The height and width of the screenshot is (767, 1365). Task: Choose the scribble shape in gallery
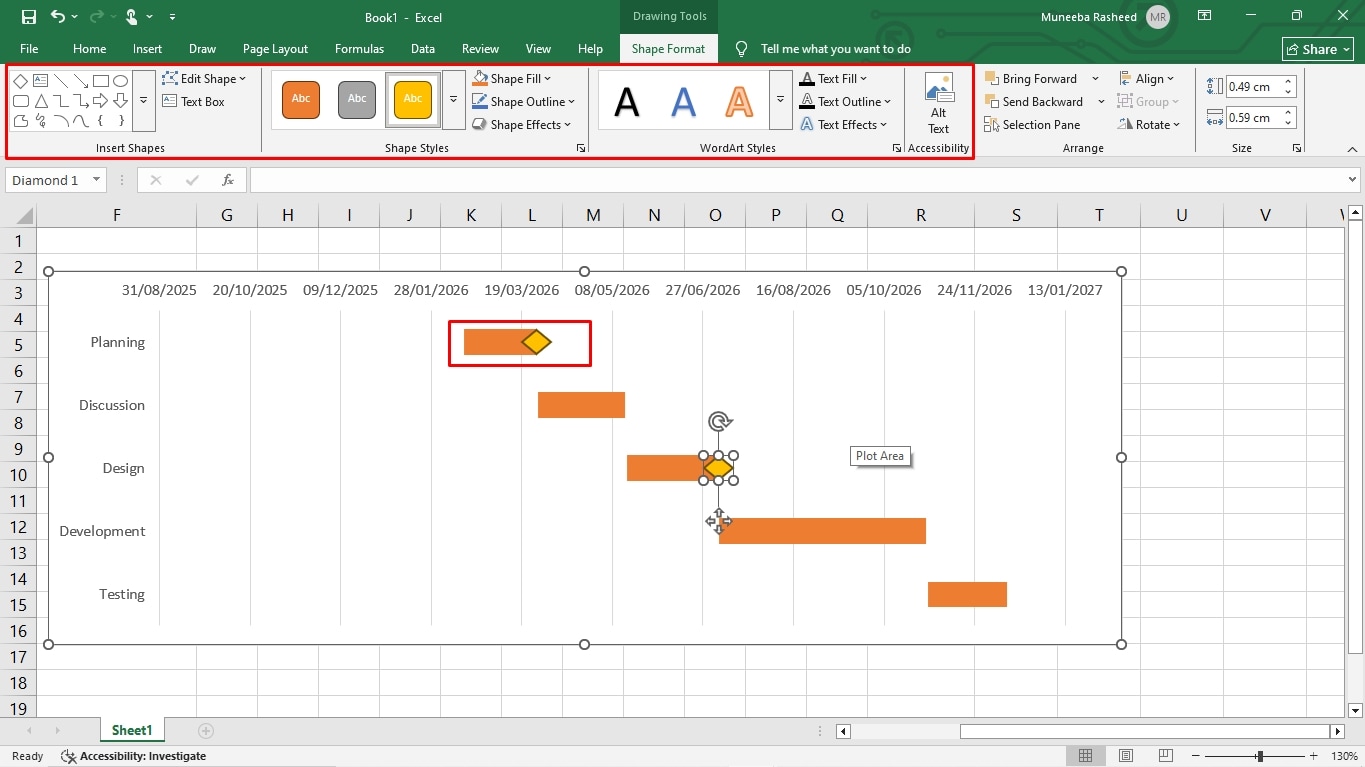pos(41,121)
